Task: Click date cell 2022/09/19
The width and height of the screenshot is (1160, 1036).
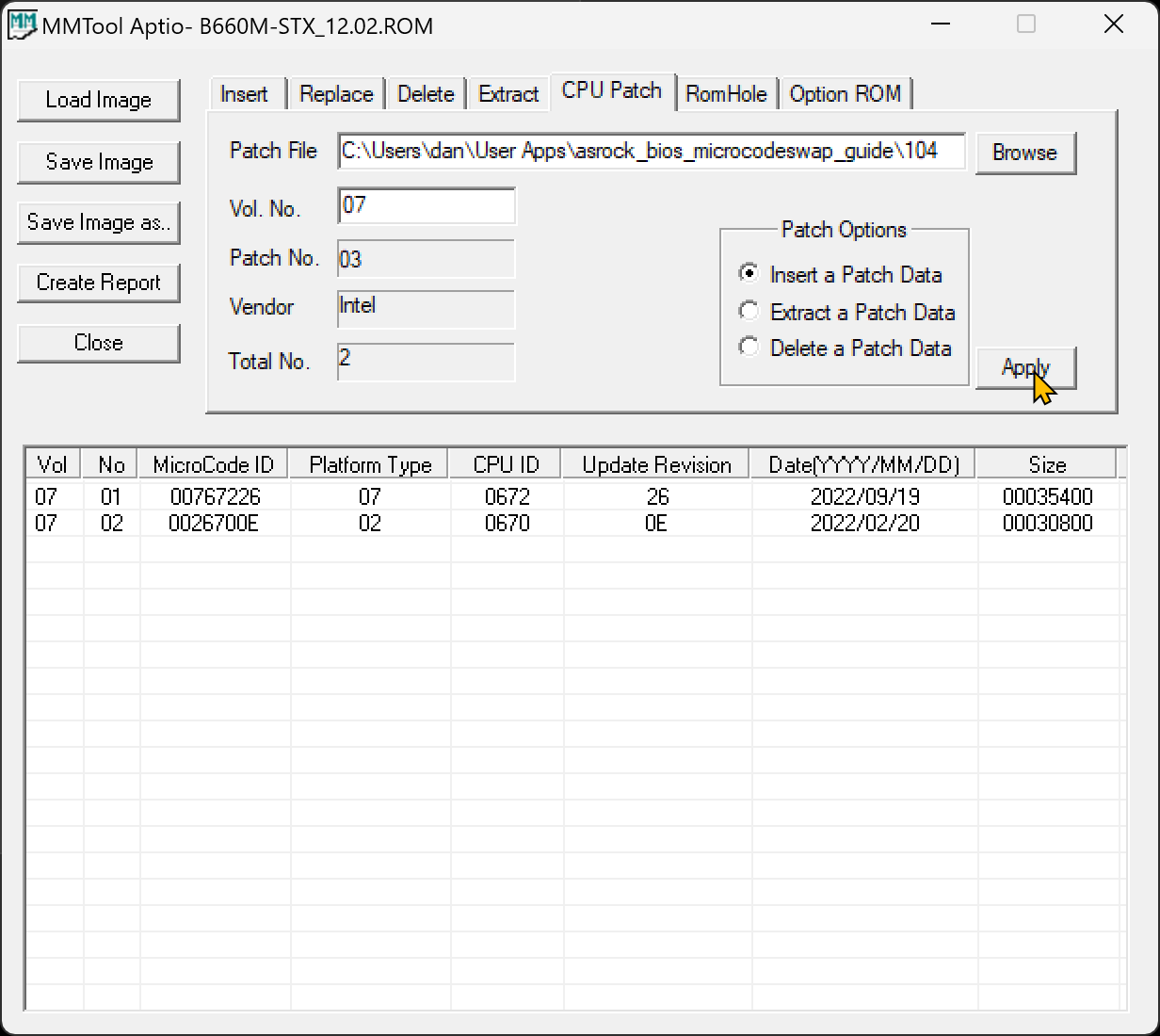Action: coord(865,496)
